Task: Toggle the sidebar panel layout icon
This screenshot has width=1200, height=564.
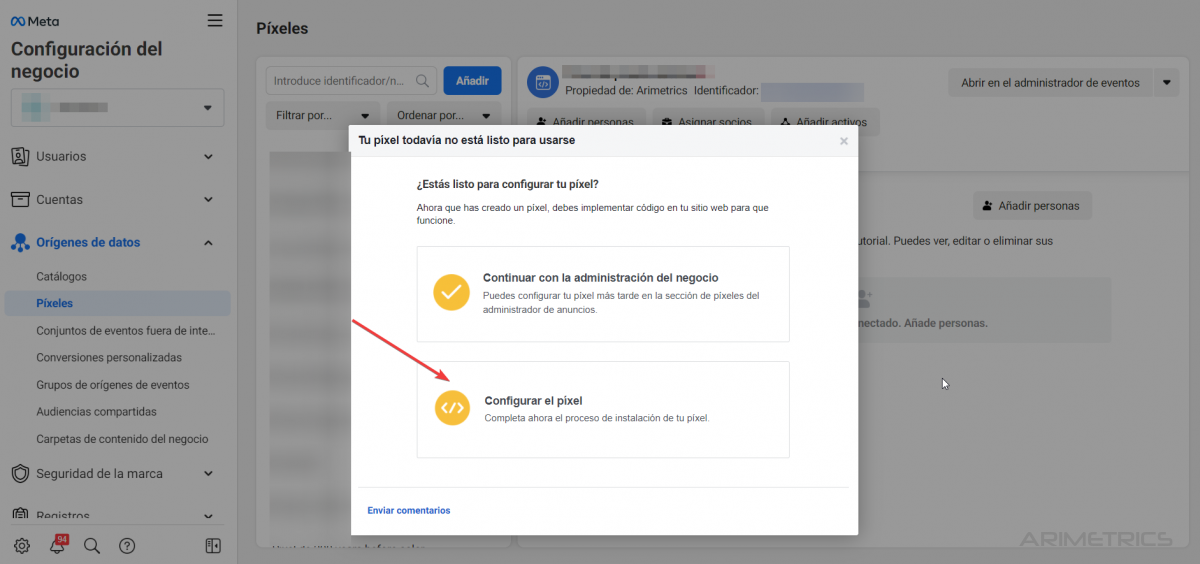Action: [213, 545]
